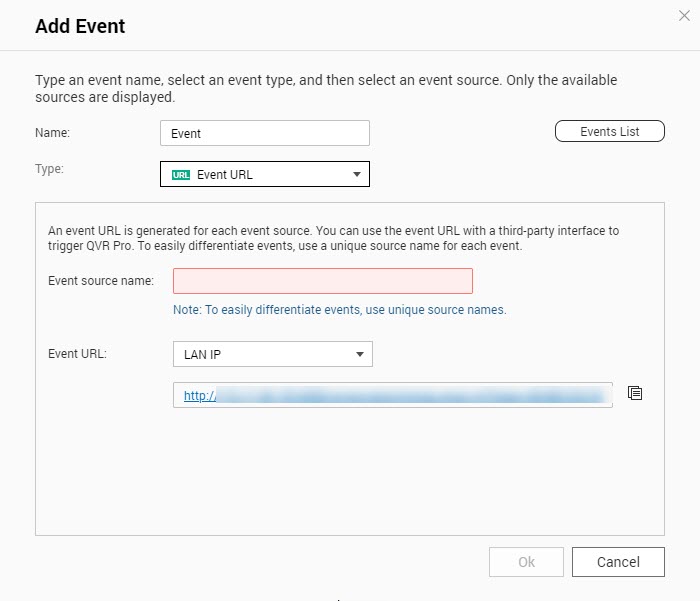Expand the Type dropdown arrow

pos(357,175)
